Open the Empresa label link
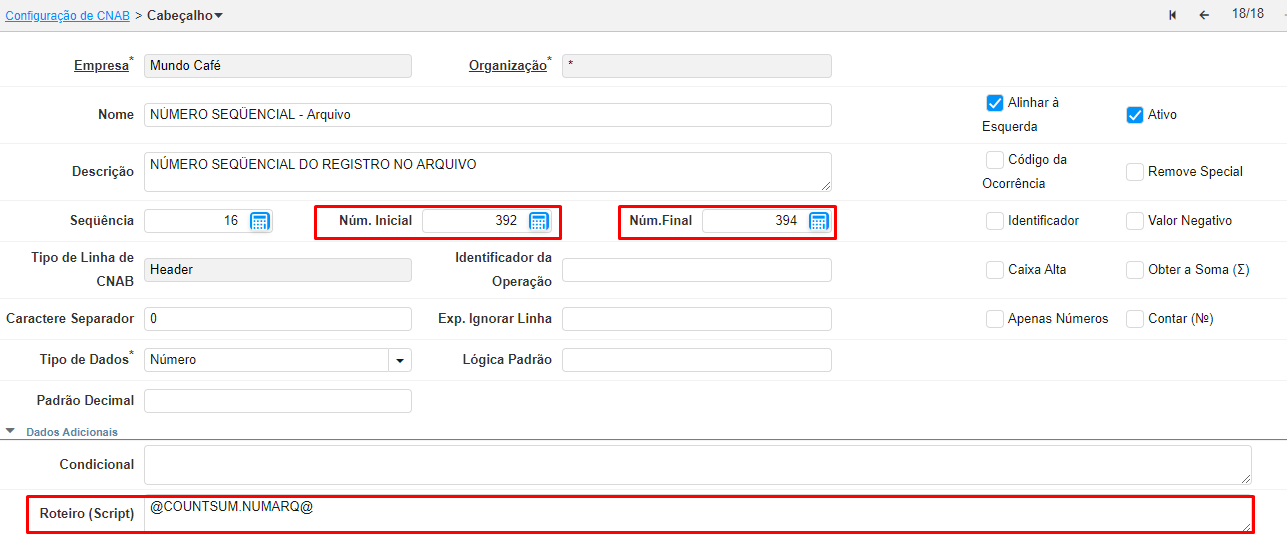The image size is (1287, 537). pos(101,66)
